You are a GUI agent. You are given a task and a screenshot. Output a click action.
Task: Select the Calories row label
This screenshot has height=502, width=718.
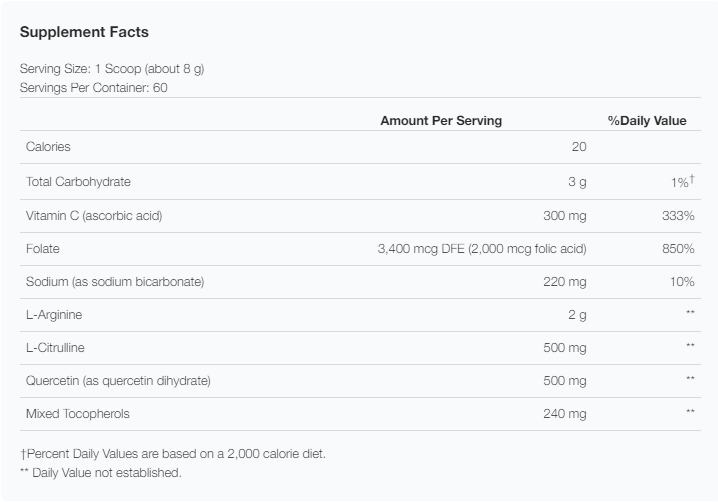48,147
